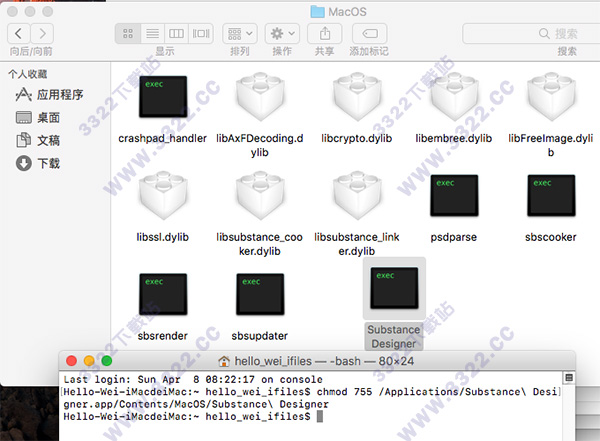Select the psdparse exec file icon
Image resolution: width=600 pixels, height=441 pixels.
point(454,195)
